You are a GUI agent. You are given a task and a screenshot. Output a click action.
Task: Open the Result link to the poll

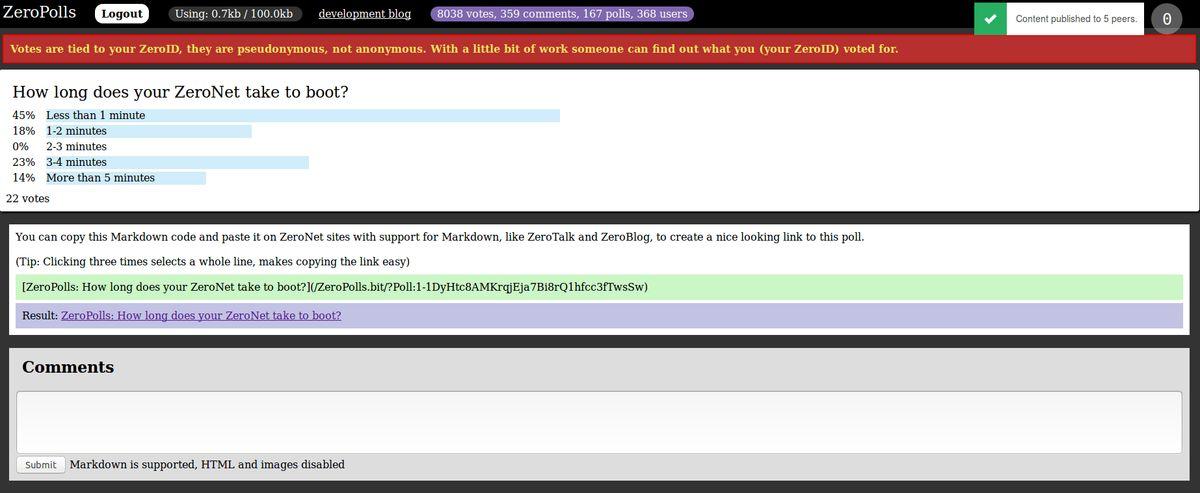(201, 315)
